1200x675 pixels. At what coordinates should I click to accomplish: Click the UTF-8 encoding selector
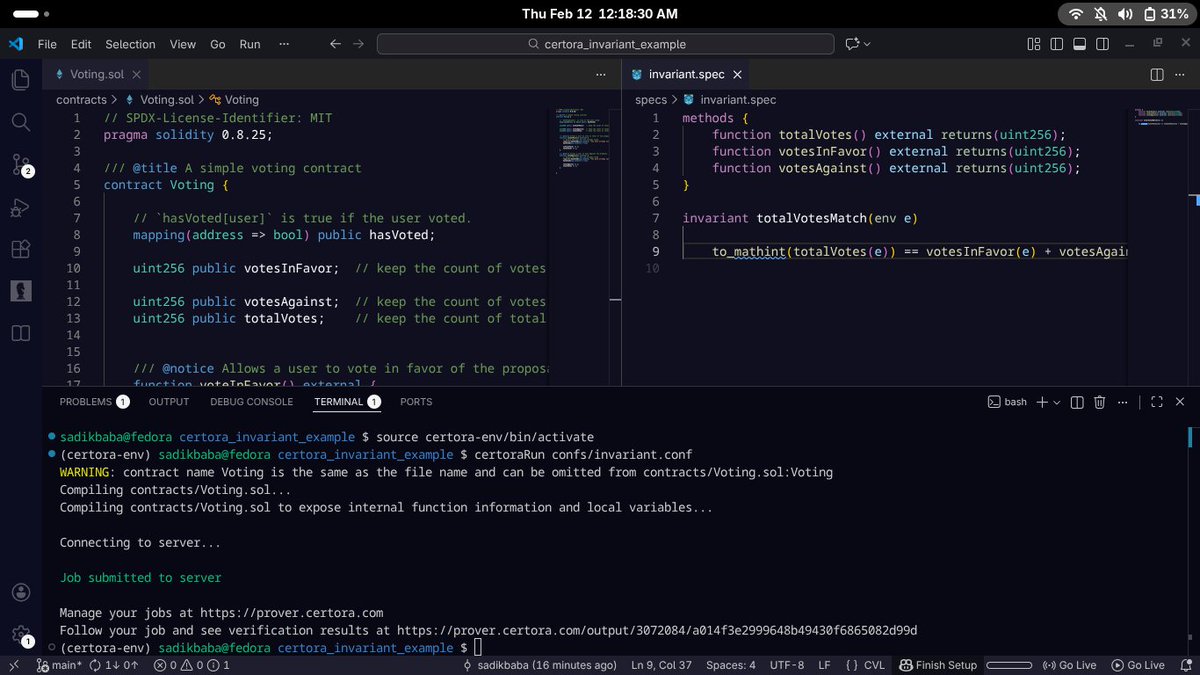(x=787, y=665)
